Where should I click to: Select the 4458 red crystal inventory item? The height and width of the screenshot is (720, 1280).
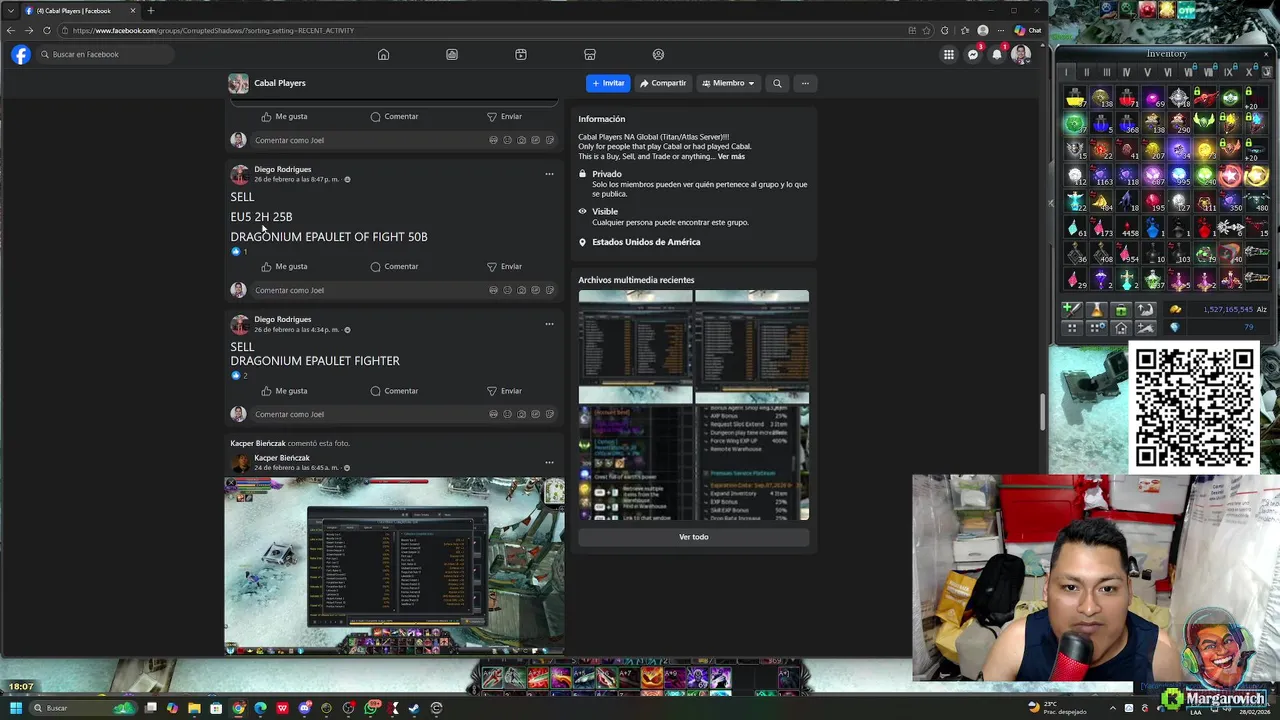(1127, 227)
